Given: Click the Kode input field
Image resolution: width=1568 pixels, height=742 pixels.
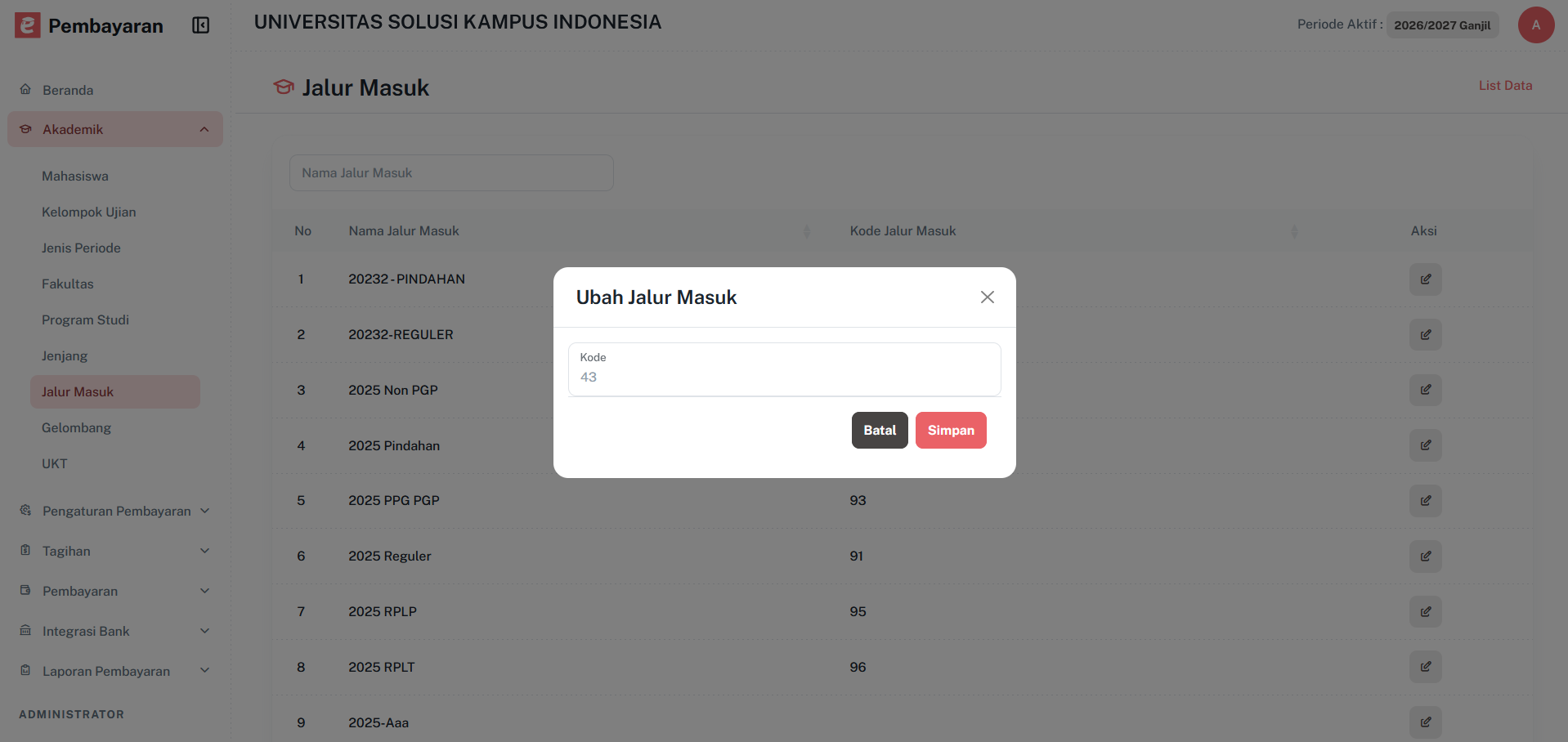Looking at the screenshot, I should point(784,376).
